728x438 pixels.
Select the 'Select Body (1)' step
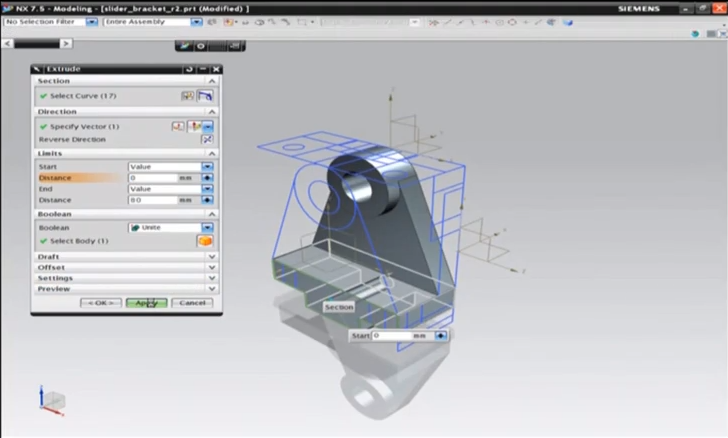coord(79,241)
